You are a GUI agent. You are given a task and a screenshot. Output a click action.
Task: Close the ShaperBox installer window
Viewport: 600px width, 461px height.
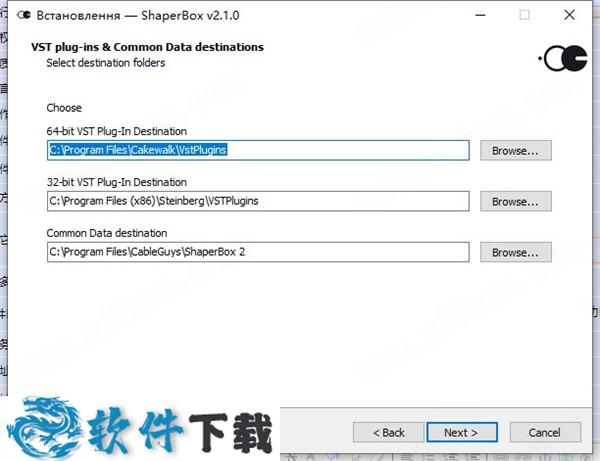coord(569,15)
